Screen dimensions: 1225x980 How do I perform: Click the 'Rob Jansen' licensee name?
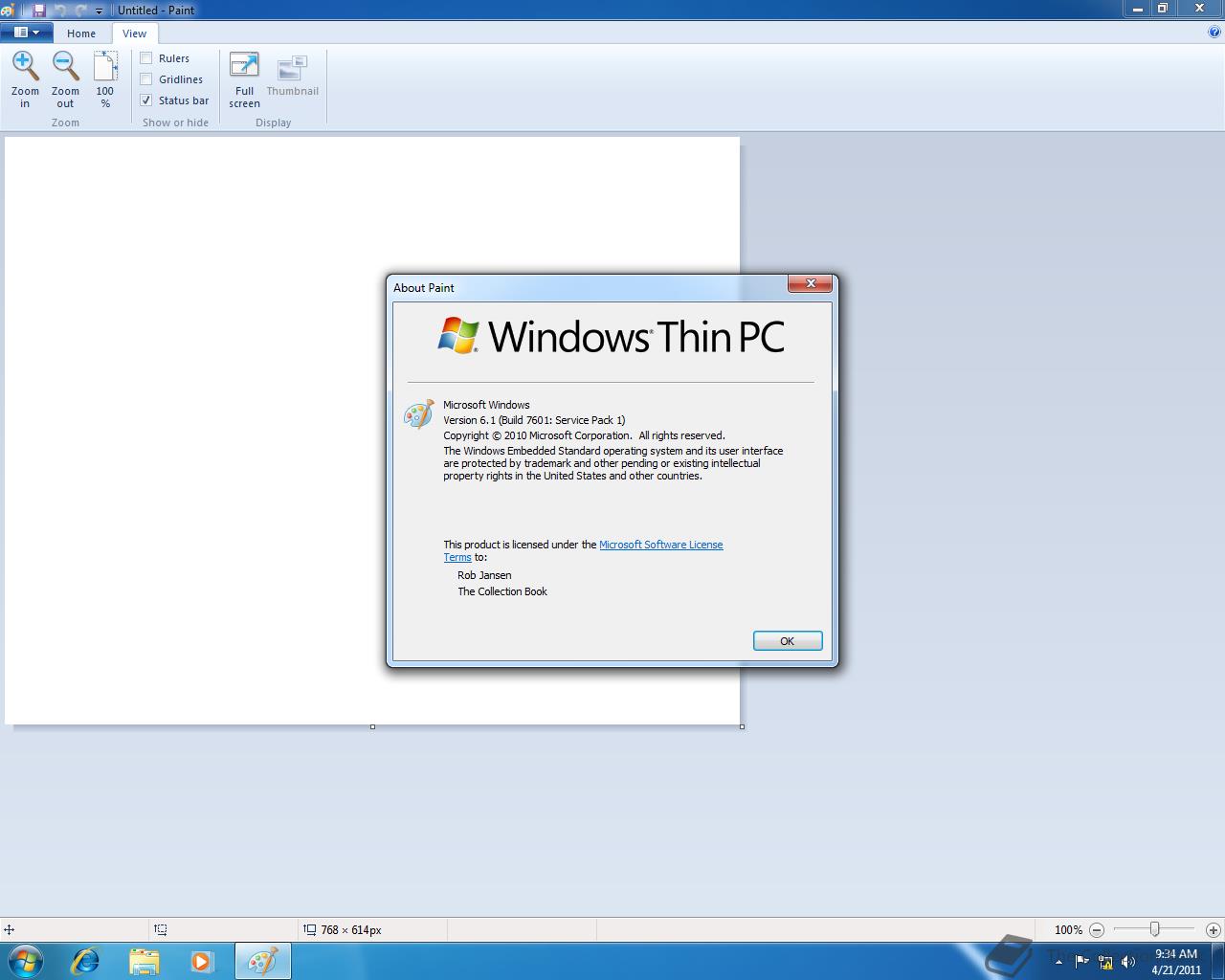(x=484, y=575)
